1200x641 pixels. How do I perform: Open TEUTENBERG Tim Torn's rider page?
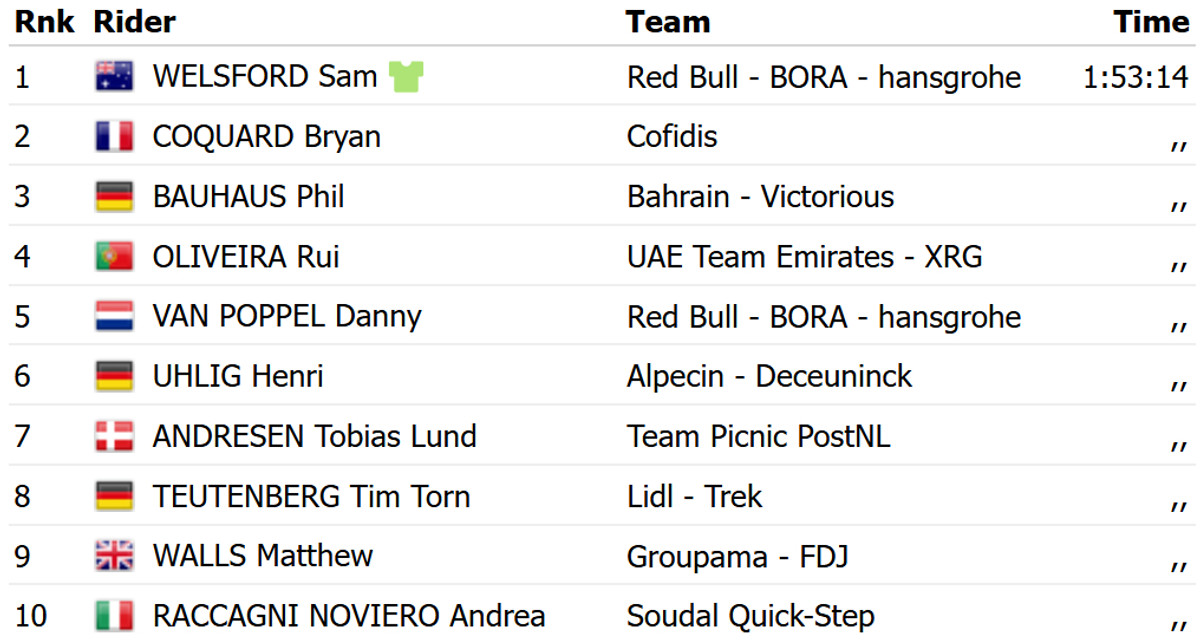pos(310,496)
